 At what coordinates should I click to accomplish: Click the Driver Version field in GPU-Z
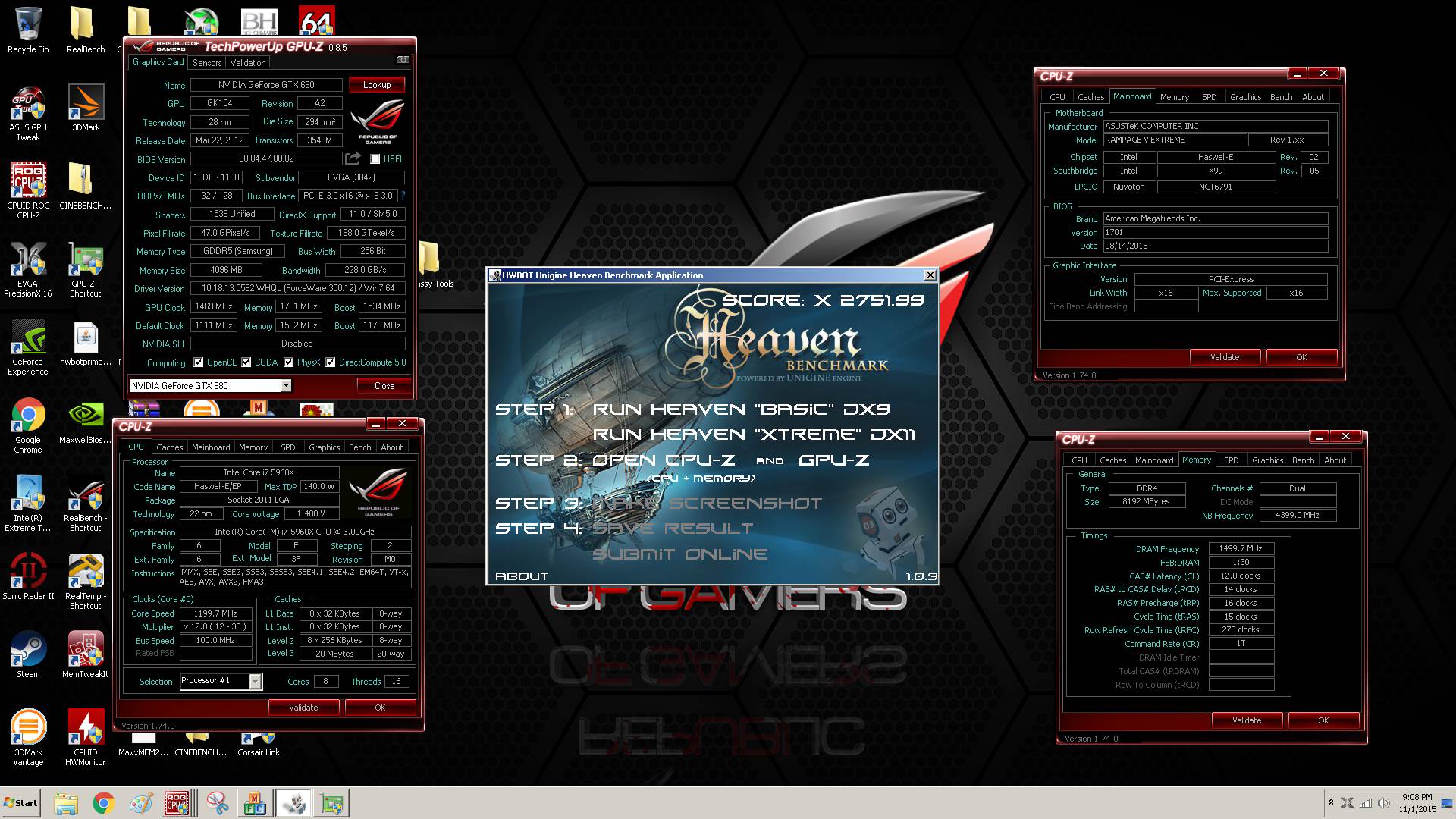(297, 288)
